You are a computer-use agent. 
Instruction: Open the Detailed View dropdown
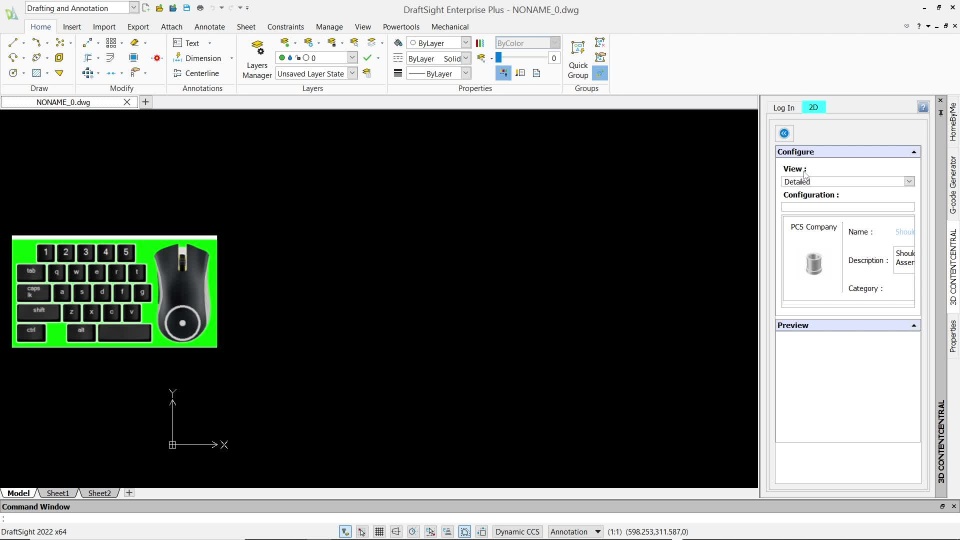click(909, 181)
